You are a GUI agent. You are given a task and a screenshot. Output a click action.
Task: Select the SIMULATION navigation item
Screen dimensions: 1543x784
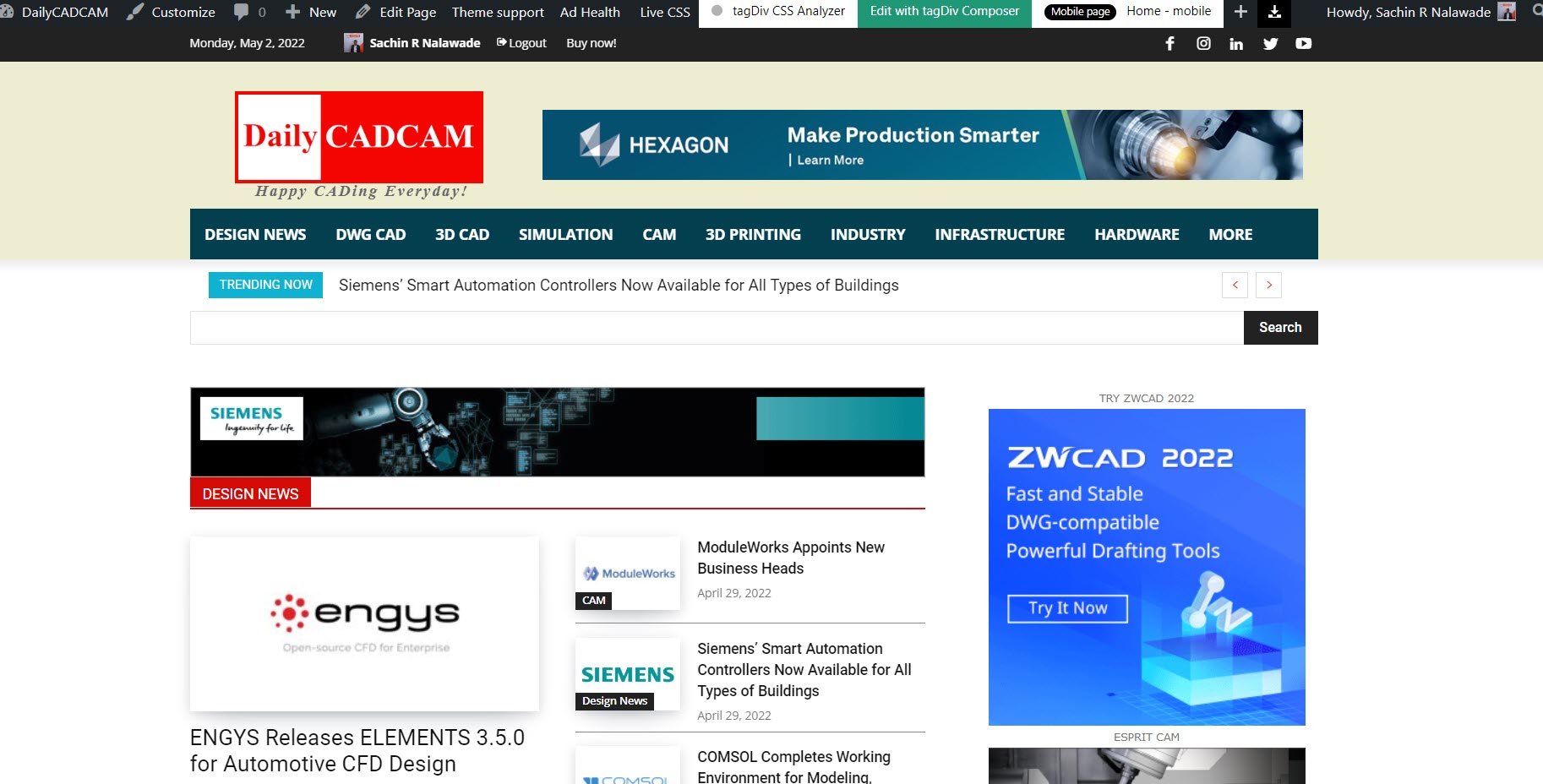pos(565,235)
